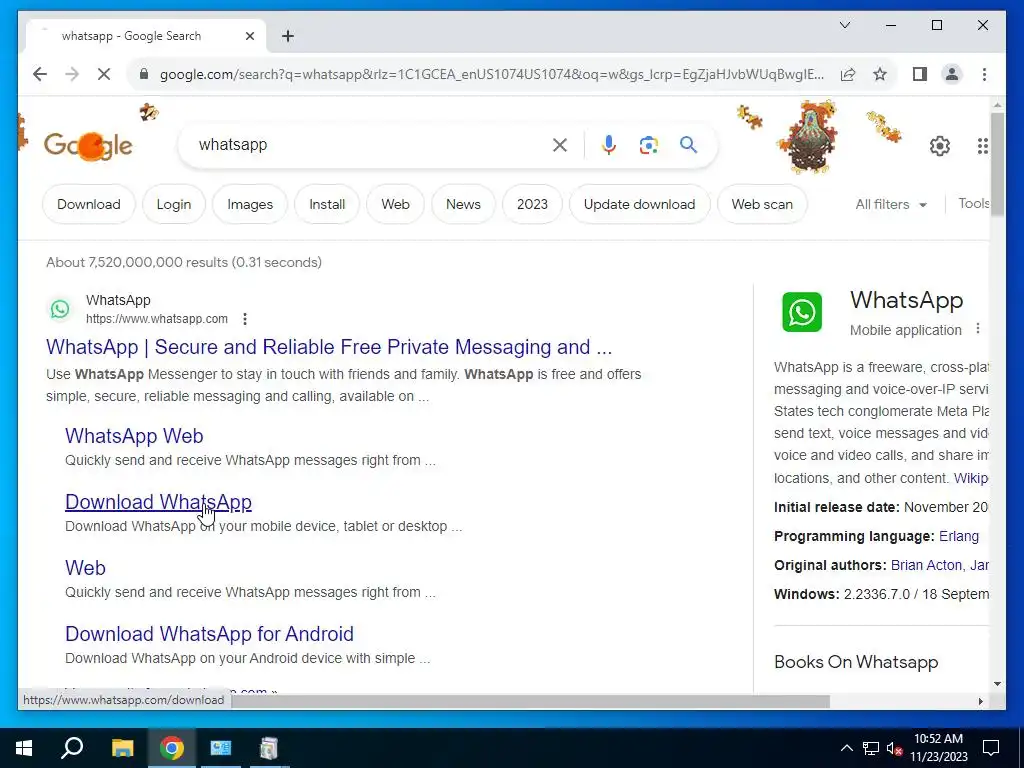Open the Google apps grid
This screenshot has width=1024, height=768.
tap(982, 146)
